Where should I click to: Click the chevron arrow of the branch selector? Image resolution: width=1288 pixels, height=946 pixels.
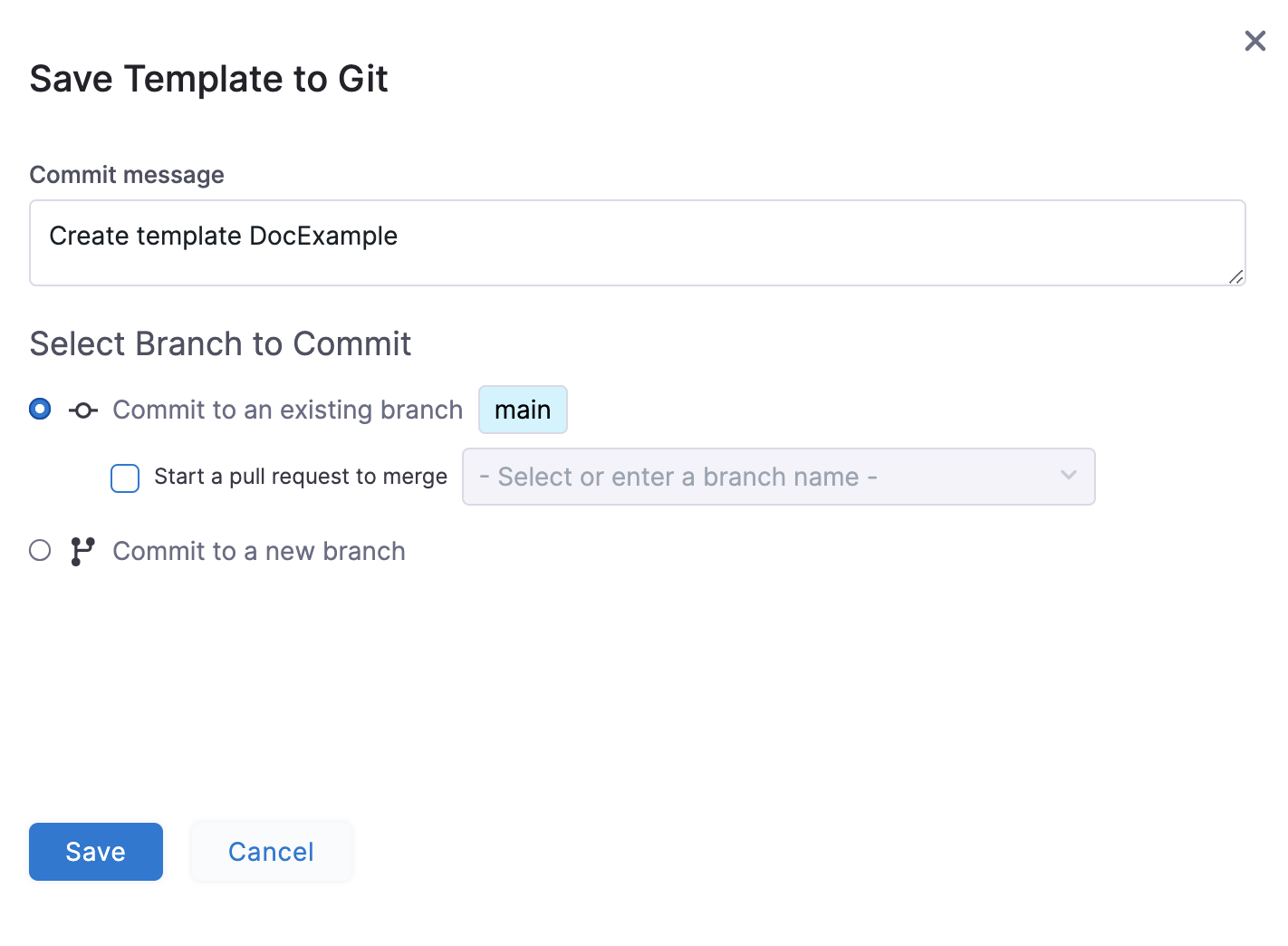[1069, 476]
